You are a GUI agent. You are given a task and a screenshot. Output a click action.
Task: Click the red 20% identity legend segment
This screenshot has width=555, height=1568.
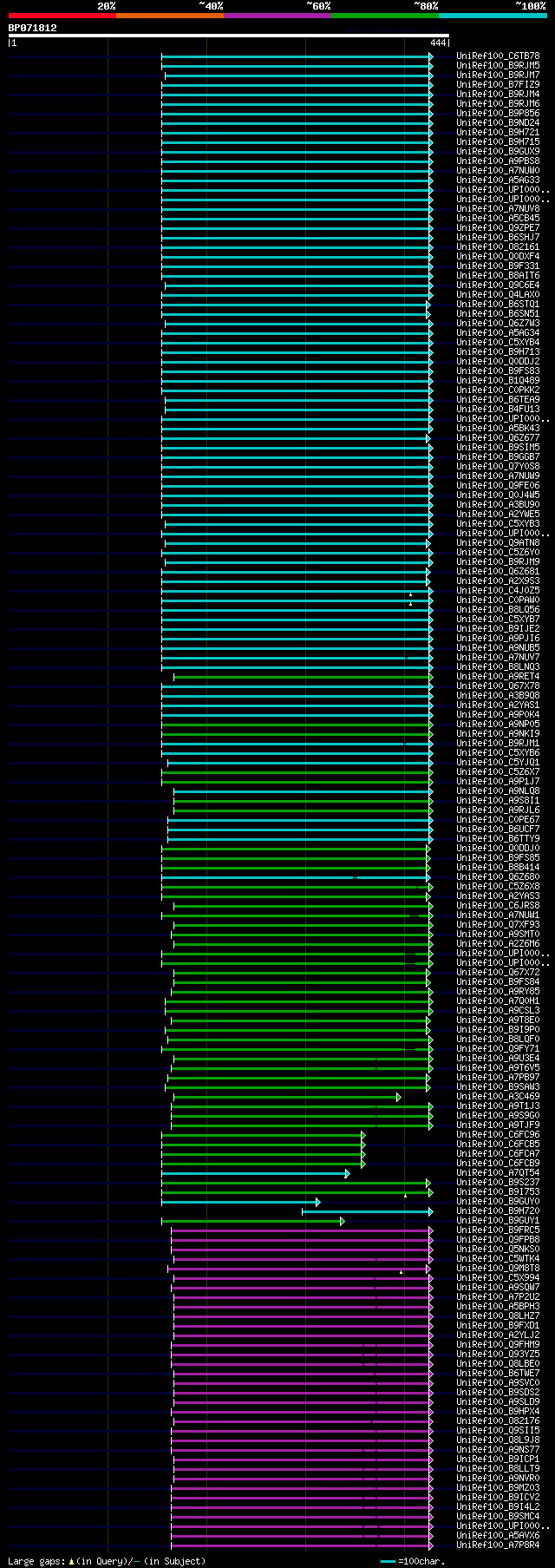click(x=62, y=15)
